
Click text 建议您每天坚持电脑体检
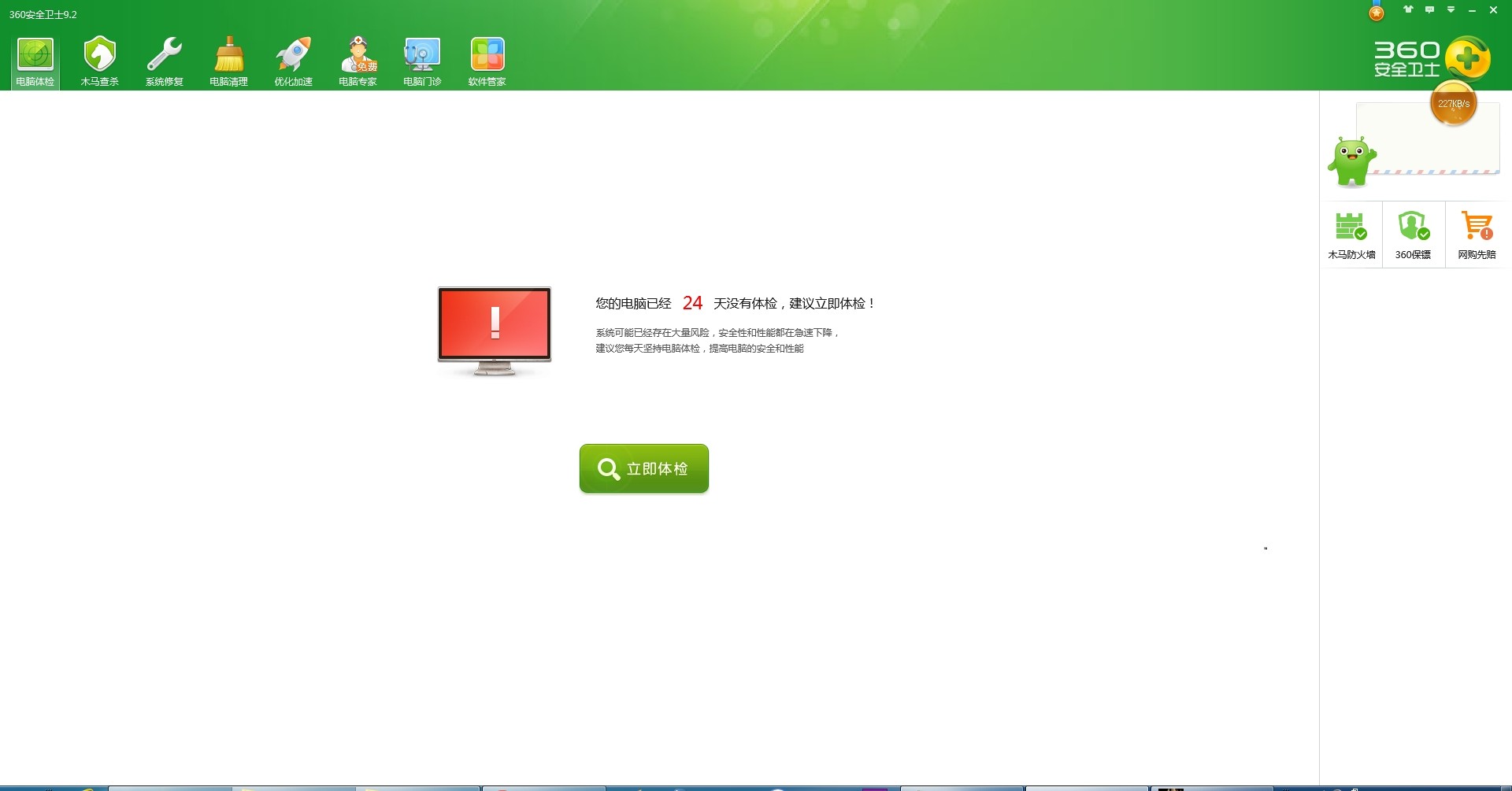647,349
